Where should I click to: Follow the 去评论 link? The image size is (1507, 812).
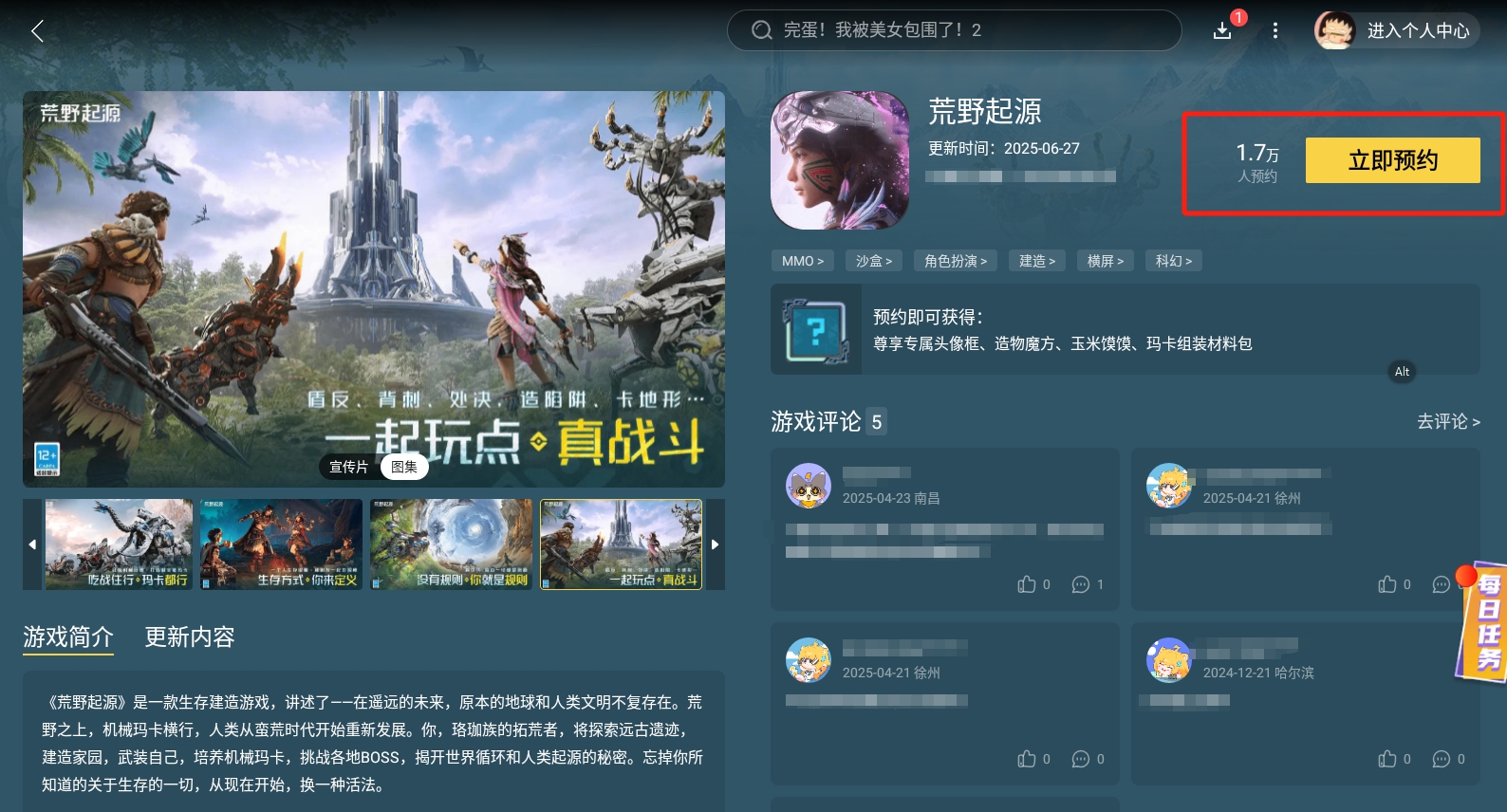tap(1448, 421)
